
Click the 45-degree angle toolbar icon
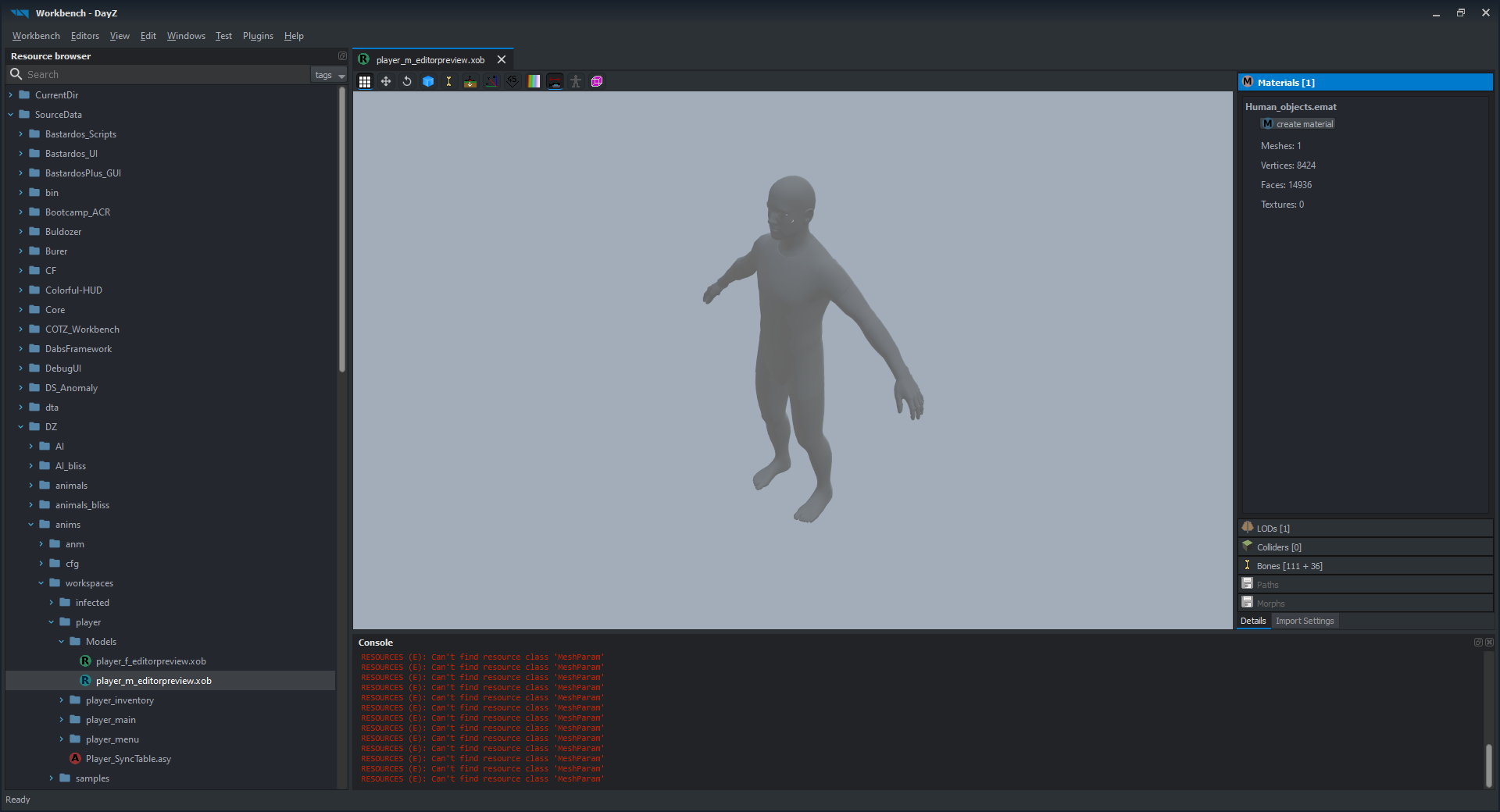pyautogui.click(x=512, y=81)
